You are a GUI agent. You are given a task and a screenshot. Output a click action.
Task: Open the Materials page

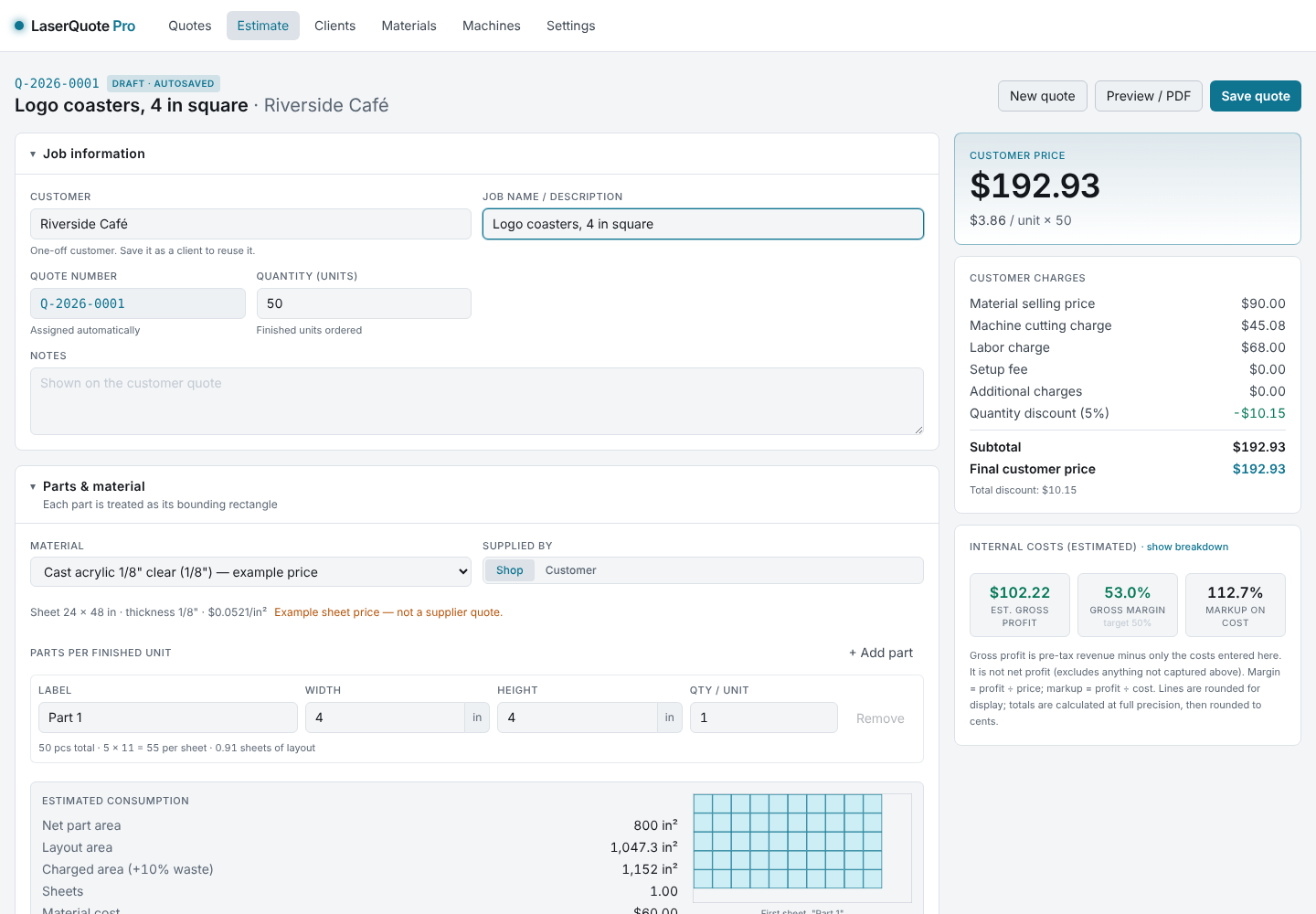409,26
